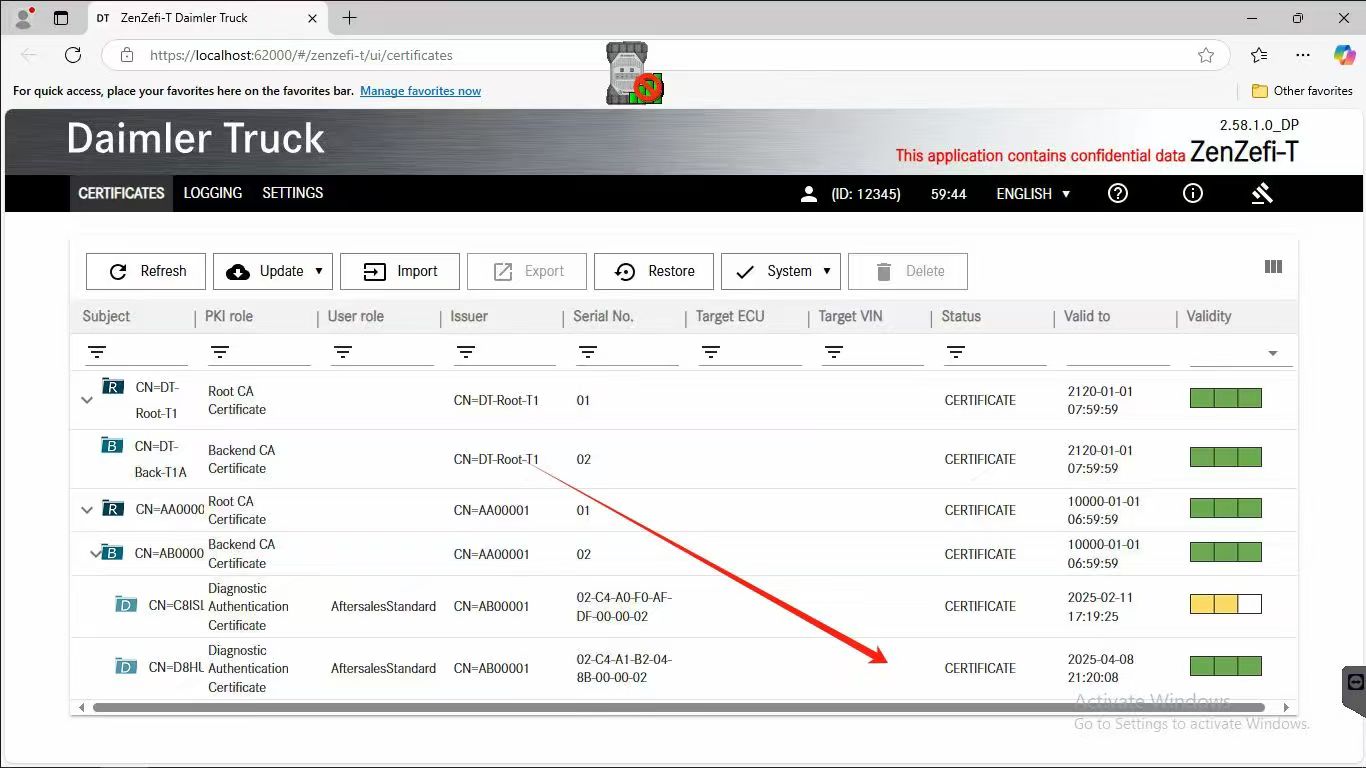Click the D icon of CN=C8ISI row
1366x768 pixels.
tap(126, 604)
